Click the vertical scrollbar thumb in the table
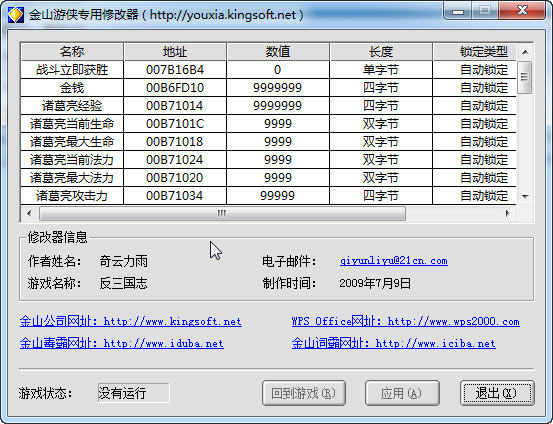Screen dimensions: 553x424 pyautogui.click(x=525, y=77)
